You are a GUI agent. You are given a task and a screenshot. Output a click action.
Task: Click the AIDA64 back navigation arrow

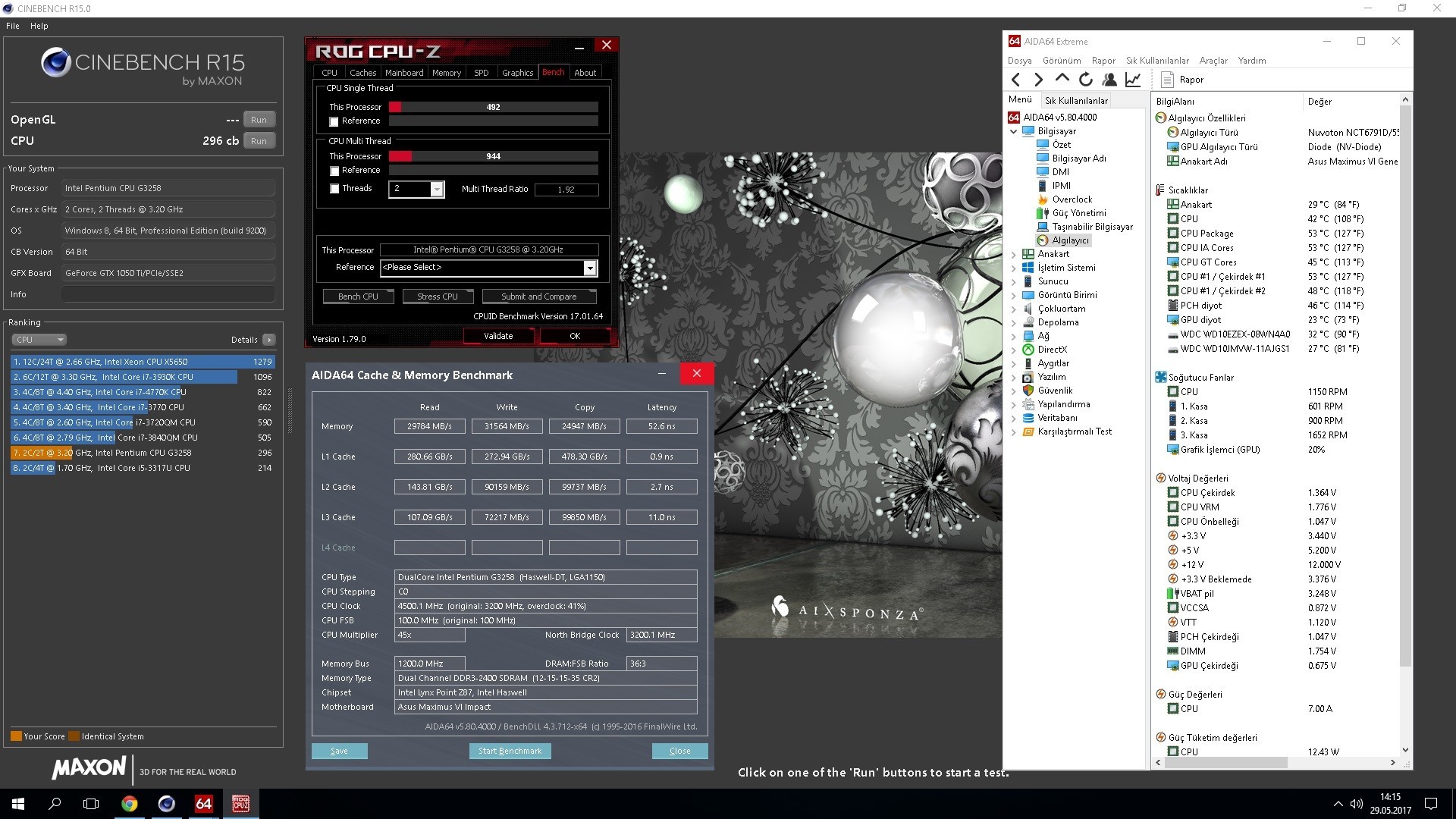tap(1016, 80)
